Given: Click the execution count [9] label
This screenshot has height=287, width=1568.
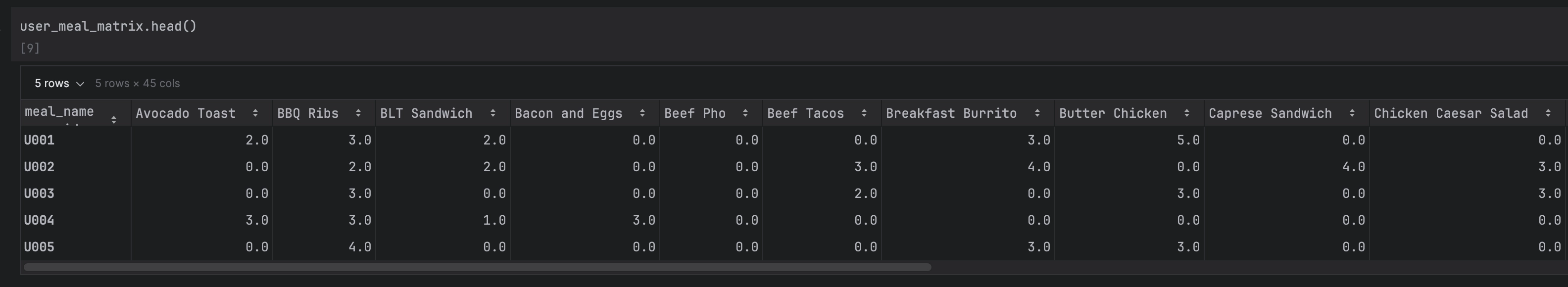Looking at the screenshot, I should pyautogui.click(x=30, y=48).
